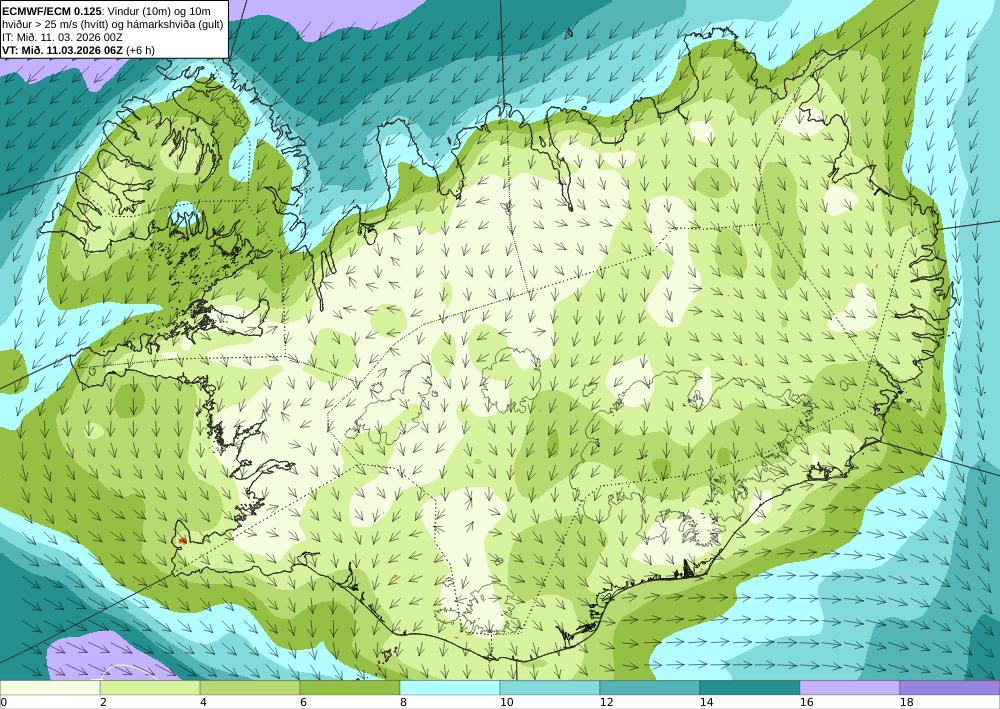Click the 12–14 m/s teal legend swatch
This screenshot has height=709, width=1000.
click(649, 687)
